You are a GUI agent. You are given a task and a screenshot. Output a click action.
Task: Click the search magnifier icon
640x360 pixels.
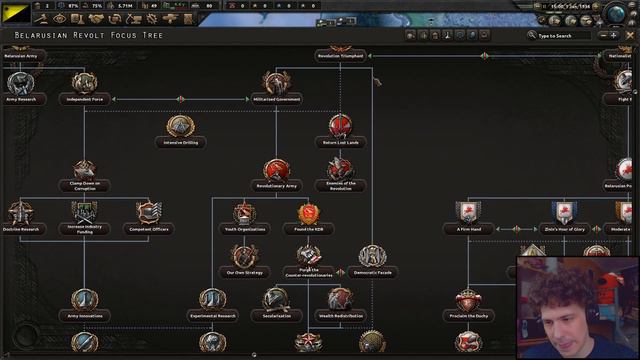coord(531,36)
